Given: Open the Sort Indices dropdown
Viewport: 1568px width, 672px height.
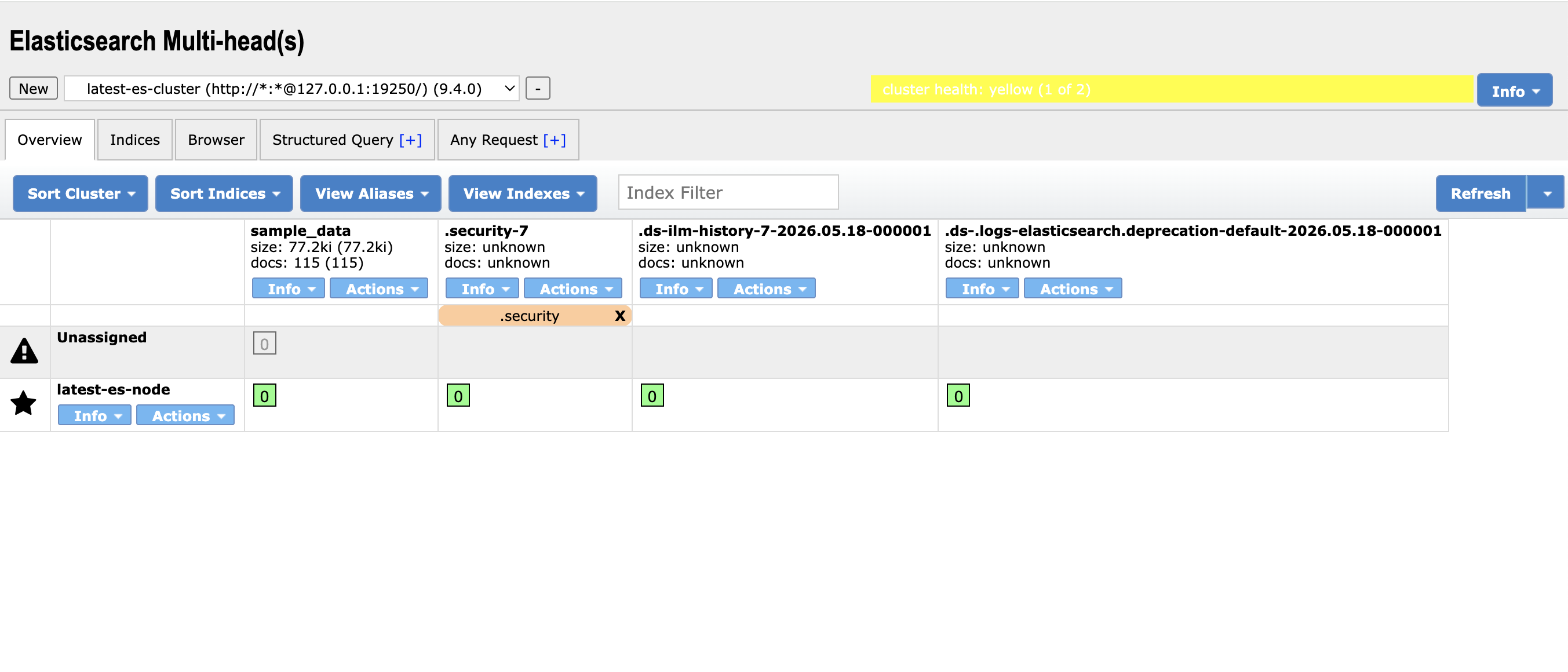Looking at the screenshot, I should click(x=224, y=193).
